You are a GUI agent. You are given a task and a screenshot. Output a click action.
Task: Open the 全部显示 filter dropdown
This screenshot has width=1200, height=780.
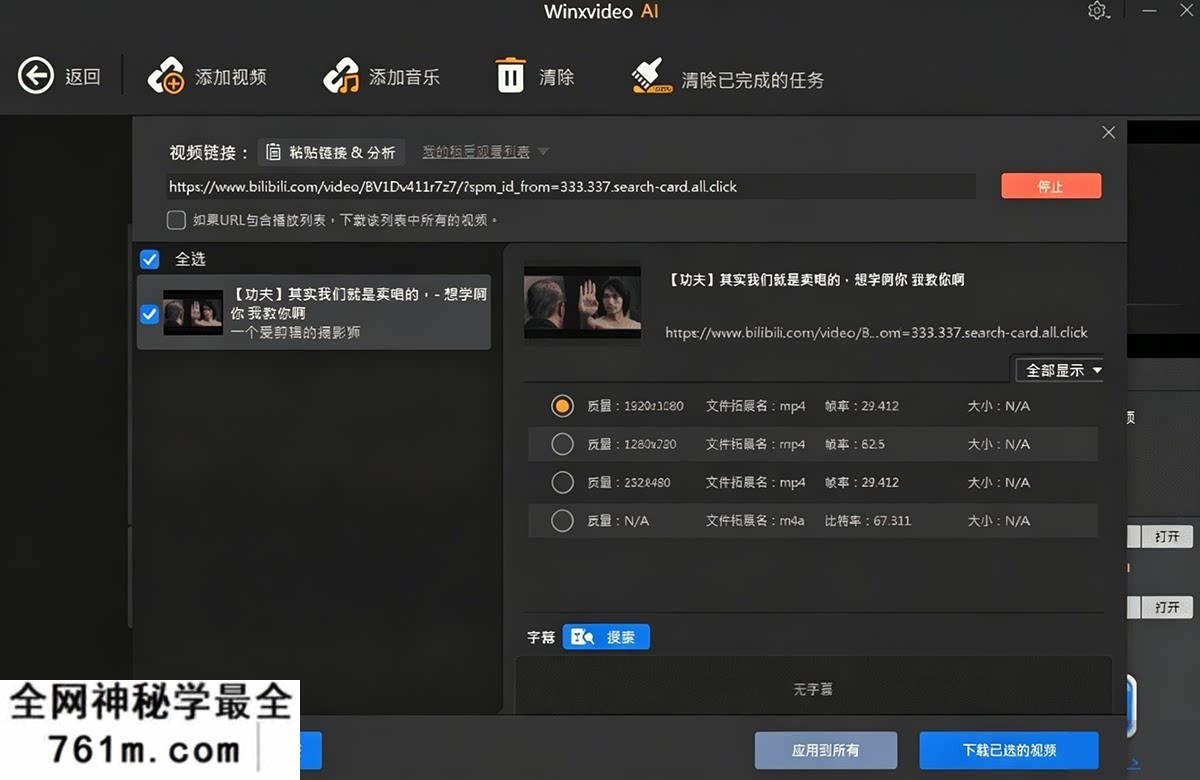pos(1060,370)
